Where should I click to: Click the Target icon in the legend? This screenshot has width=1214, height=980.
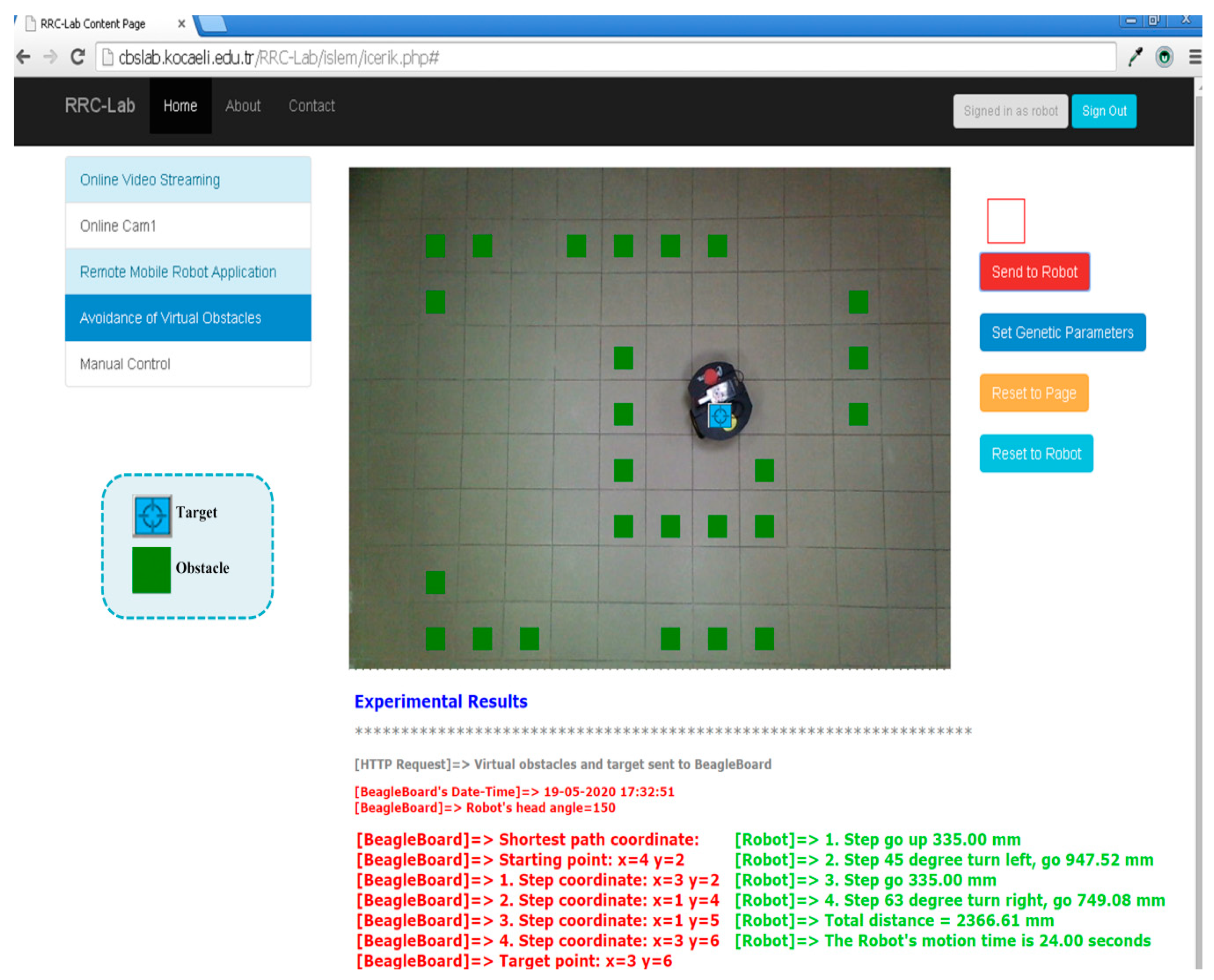point(152,516)
